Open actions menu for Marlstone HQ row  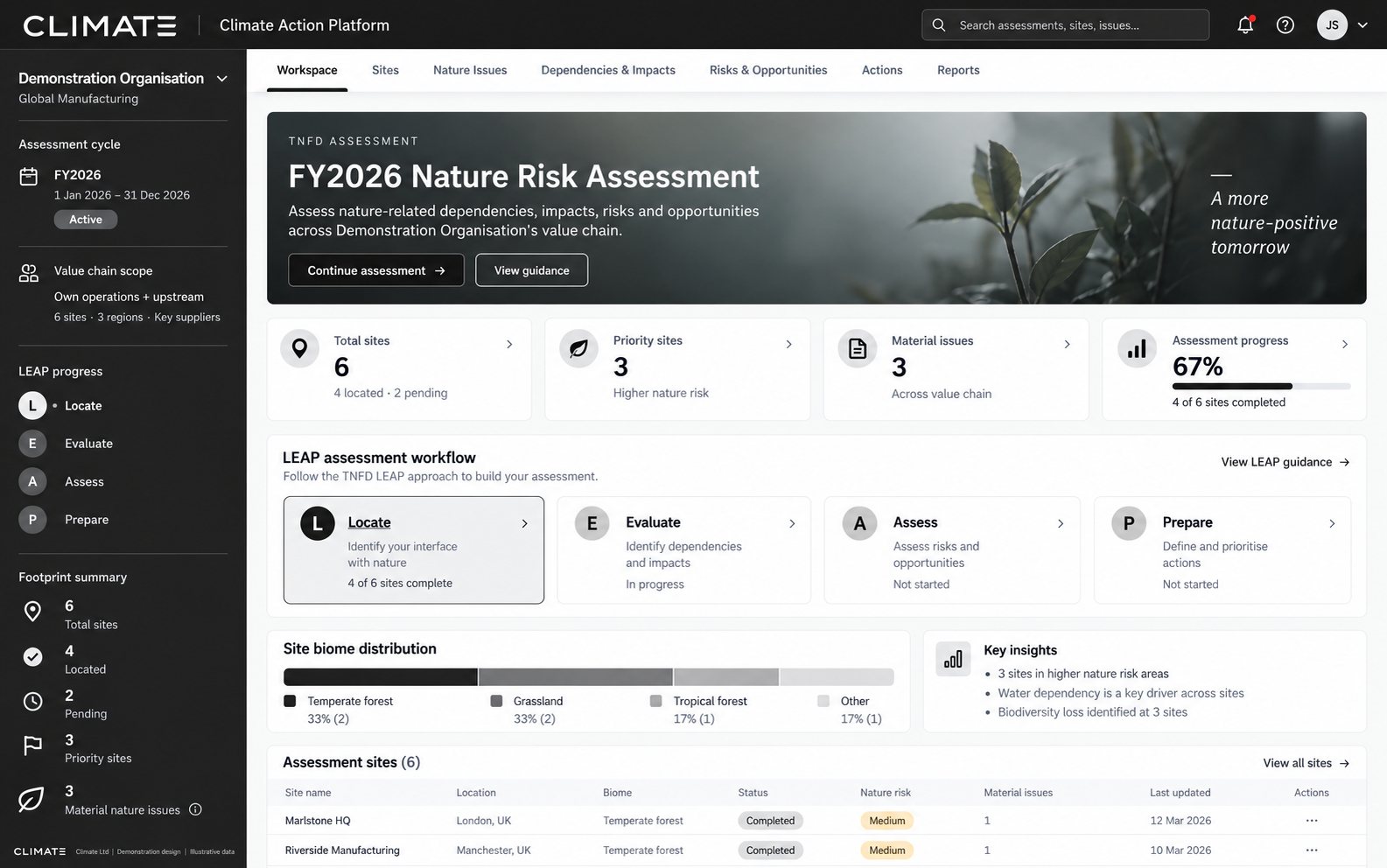(x=1311, y=821)
